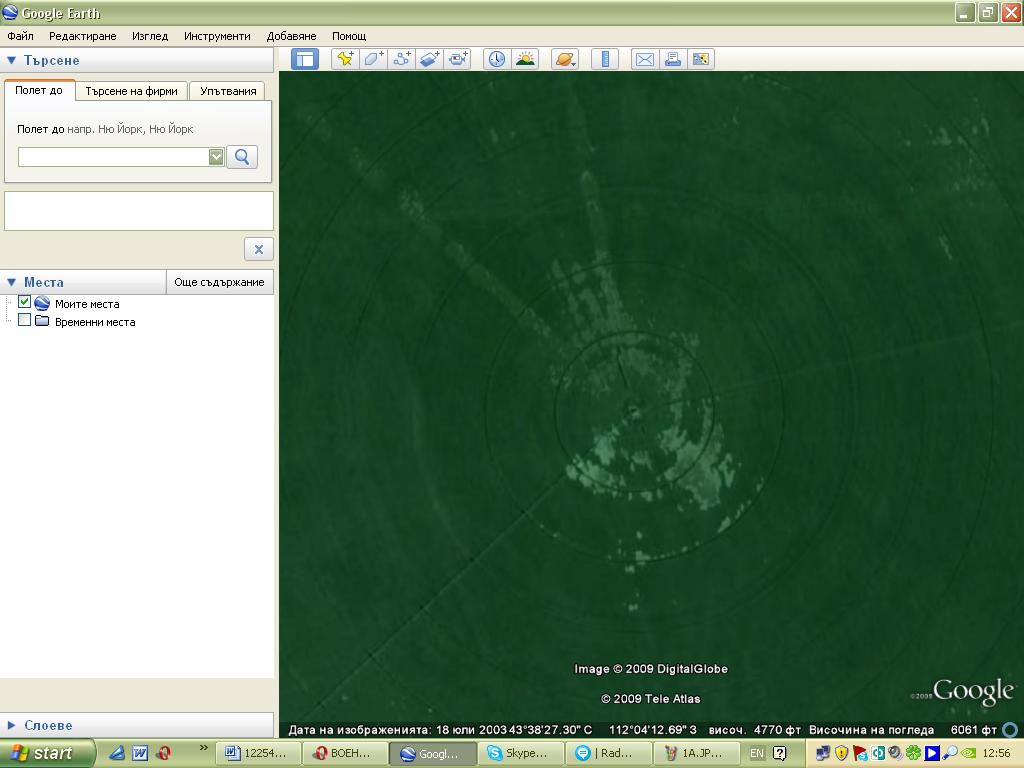
Task: Switch to Търсене на фирми tab
Action: 131,91
